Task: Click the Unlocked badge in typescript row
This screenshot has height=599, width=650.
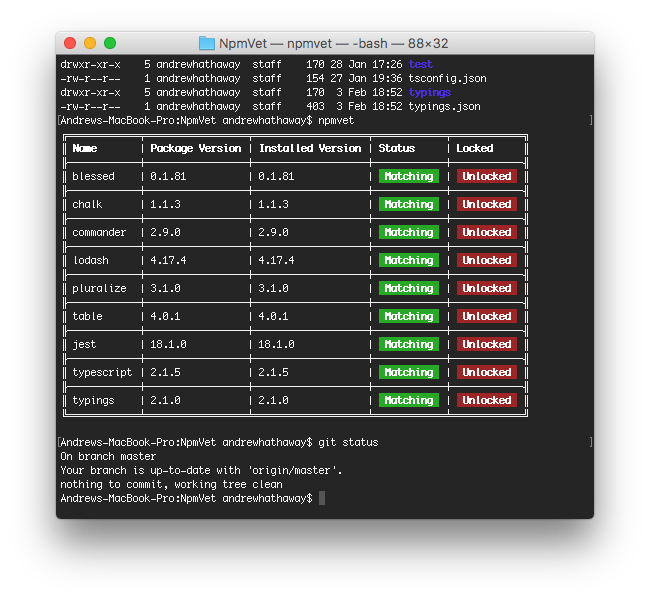Action: [x=487, y=372]
